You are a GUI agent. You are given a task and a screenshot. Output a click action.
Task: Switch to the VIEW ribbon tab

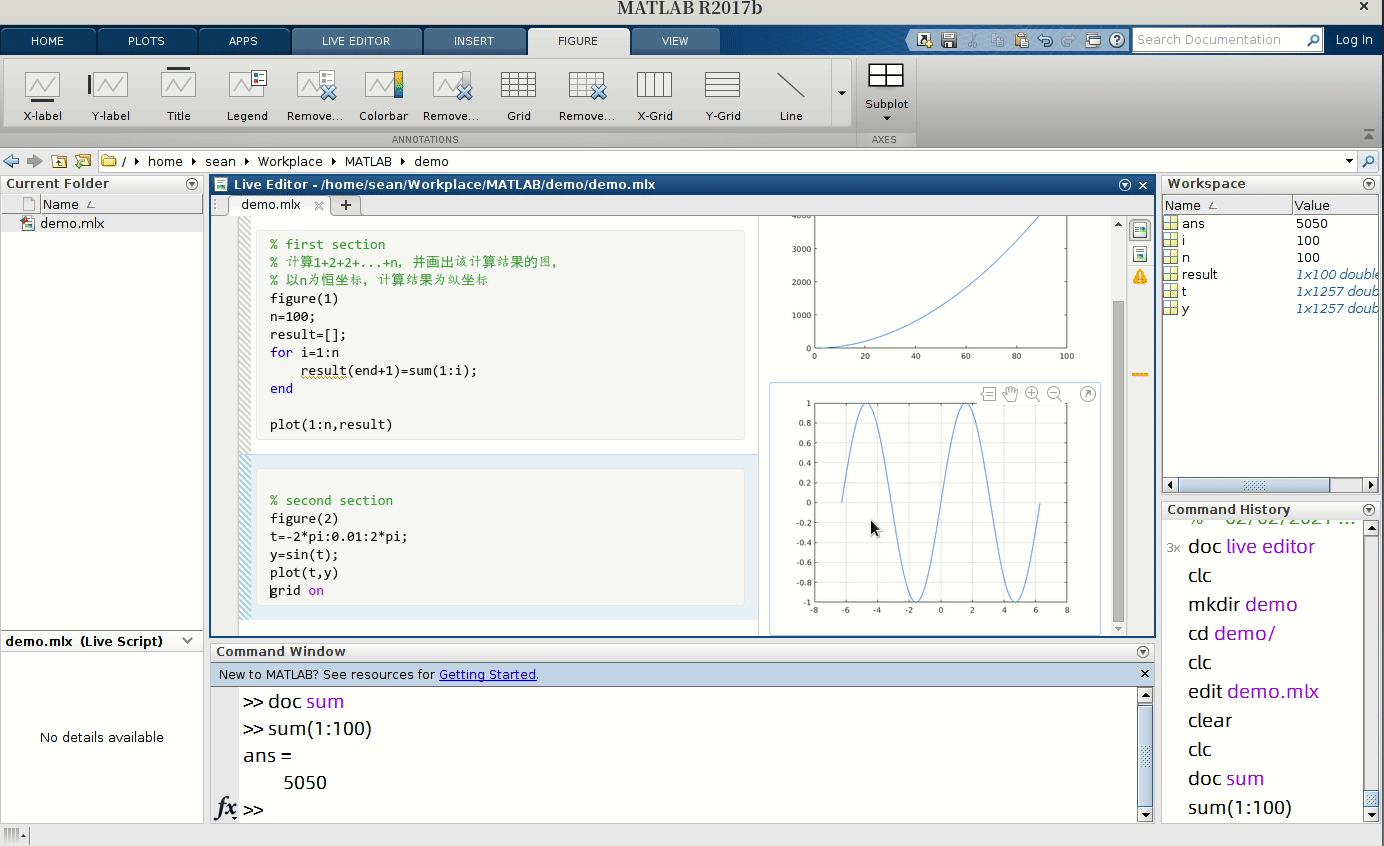(675, 41)
